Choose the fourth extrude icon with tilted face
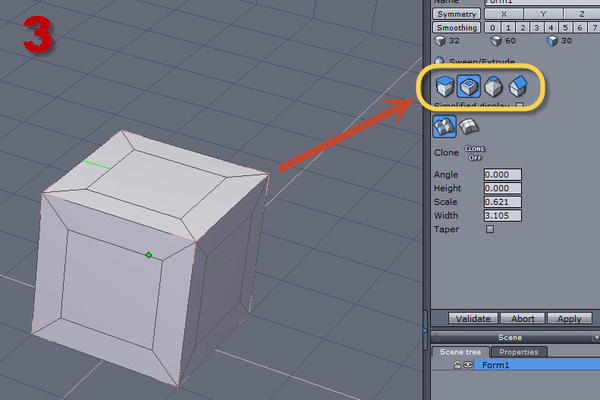The height and width of the screenshot is (400, 600). coord(518,86)
